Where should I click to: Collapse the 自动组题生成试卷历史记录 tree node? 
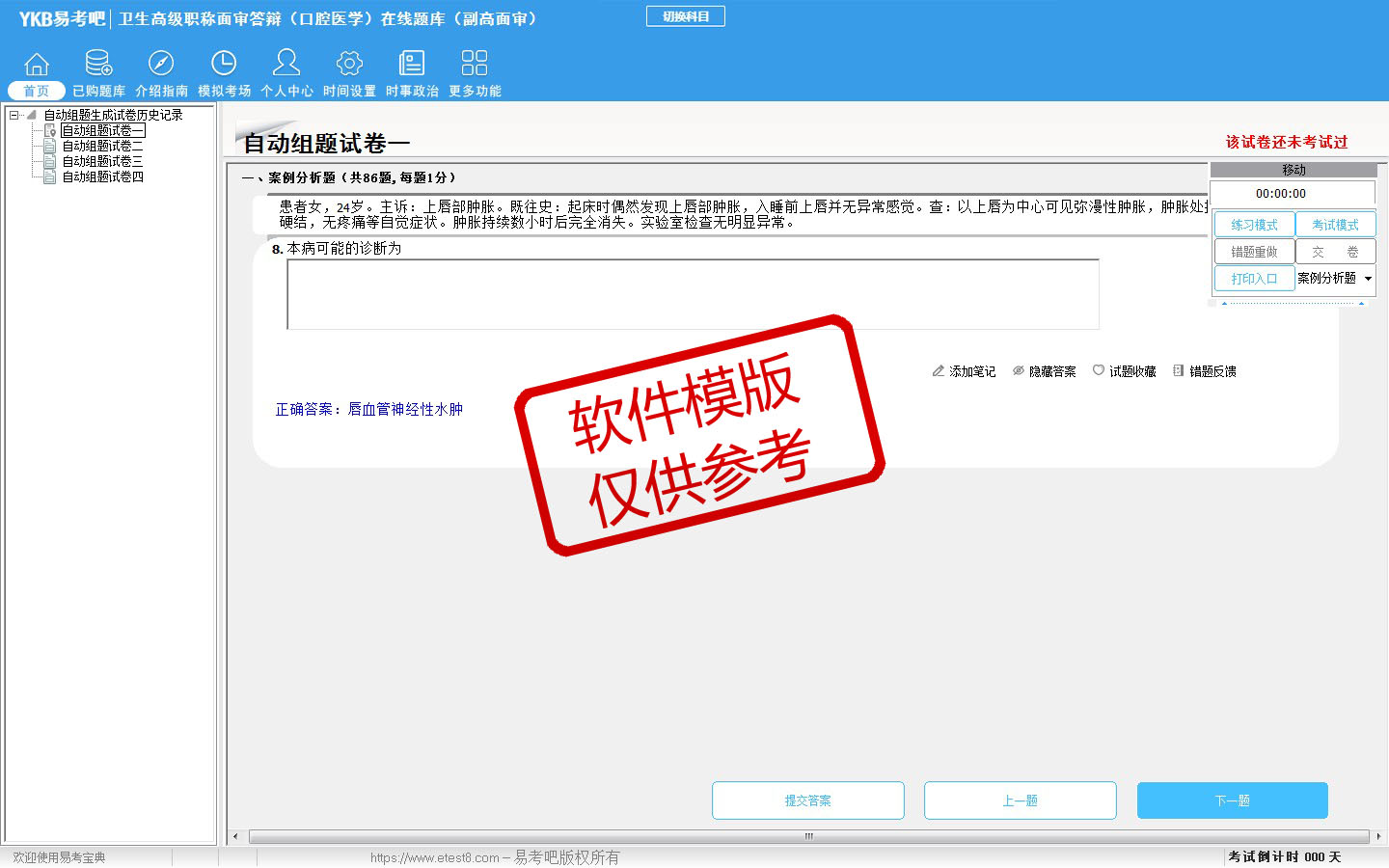(x=14, y=115)
